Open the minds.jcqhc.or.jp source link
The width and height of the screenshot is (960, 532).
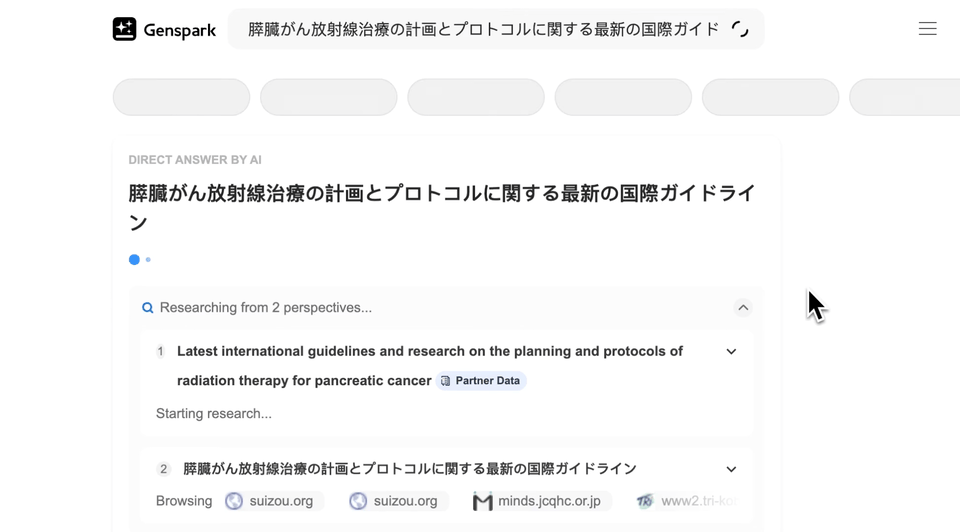(549, 501)
